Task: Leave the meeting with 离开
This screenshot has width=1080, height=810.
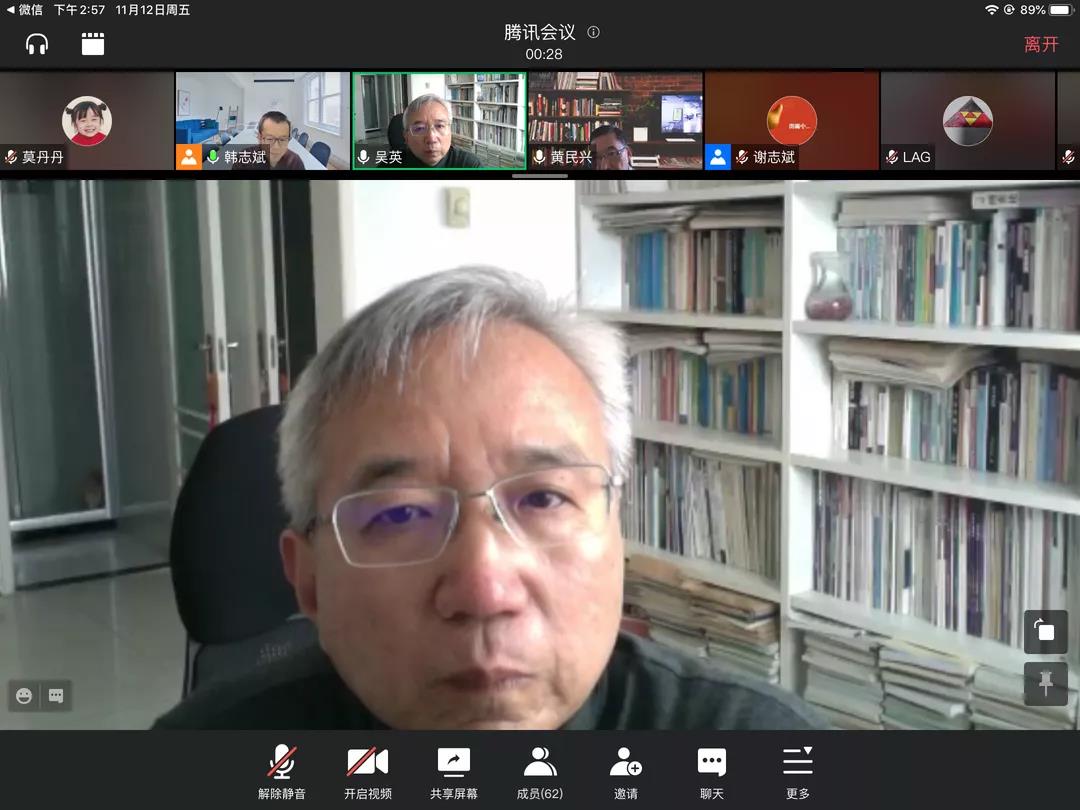Action: pos(1040,44)
